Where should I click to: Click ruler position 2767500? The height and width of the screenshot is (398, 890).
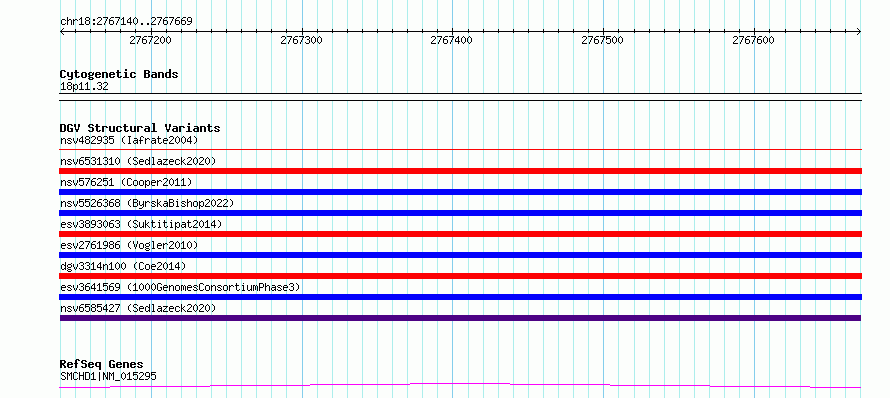coord(602,40)
